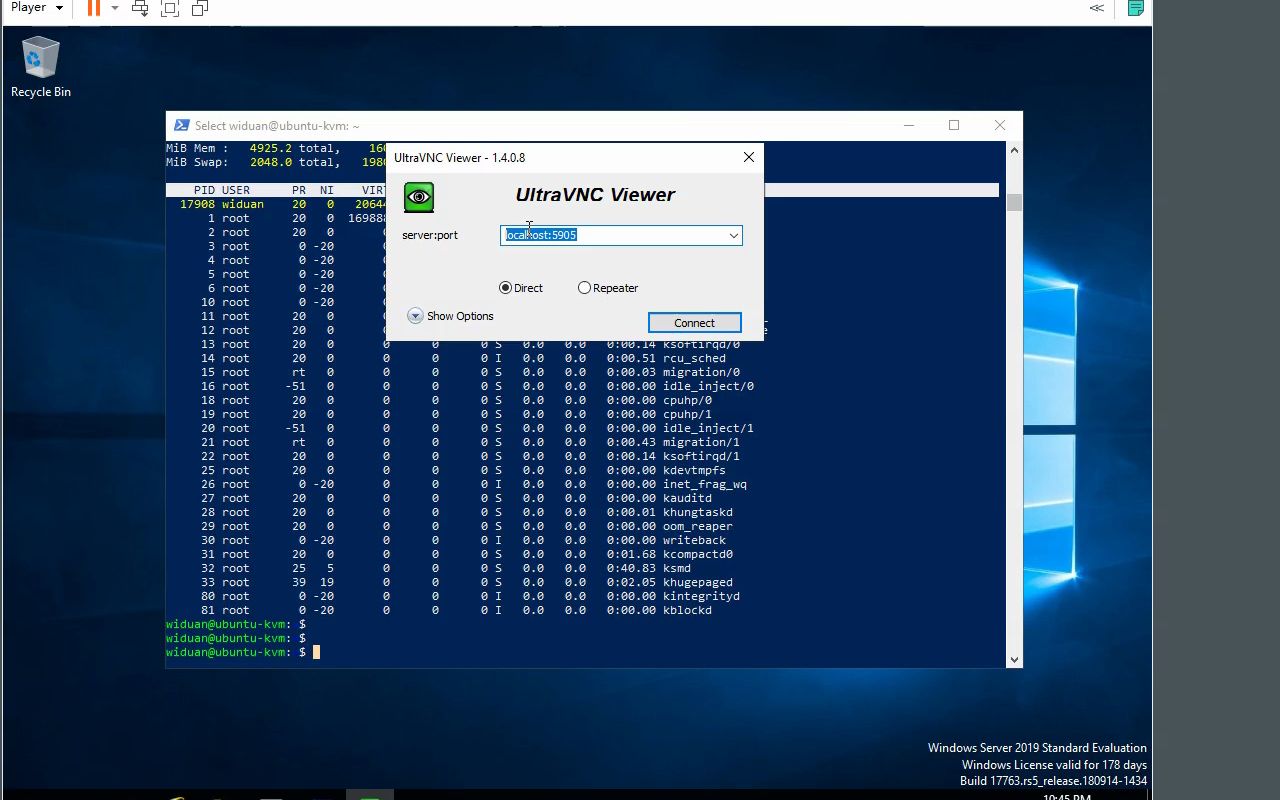Click the 'MiB Swap:' label in the terminal
The image size is (1280, 800).
[x=197, y=162]
